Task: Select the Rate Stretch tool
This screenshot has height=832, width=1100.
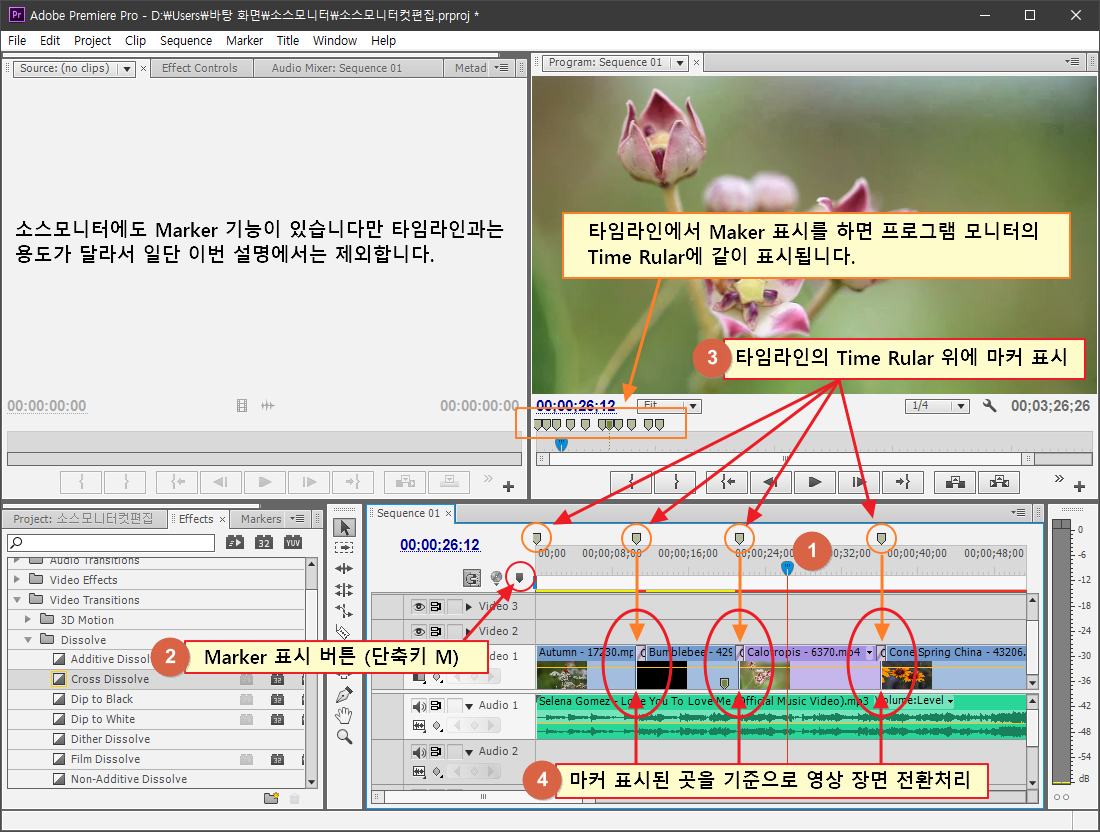Action: (x=344, y=610)
